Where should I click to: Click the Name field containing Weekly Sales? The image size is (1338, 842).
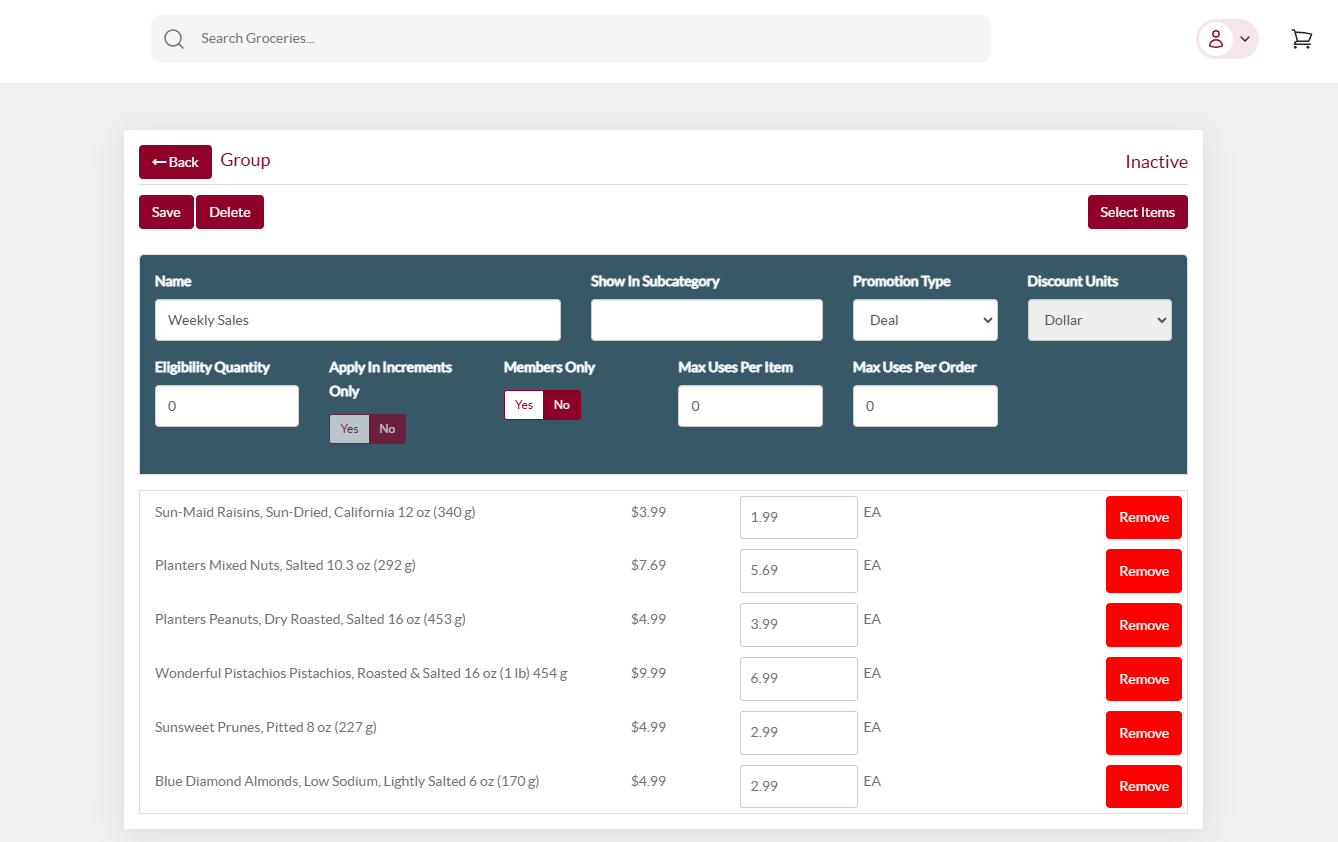coord(358,320)
